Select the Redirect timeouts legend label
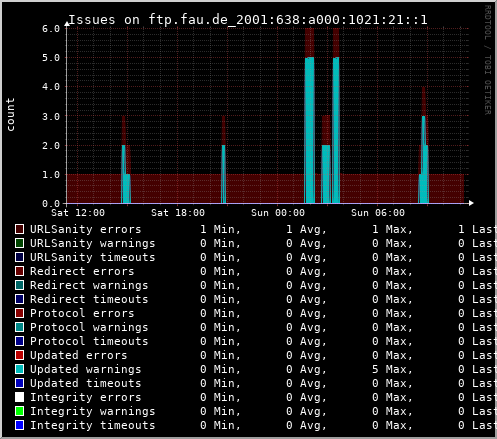Viewport: 497px width, 439px height. coord(89,299)
